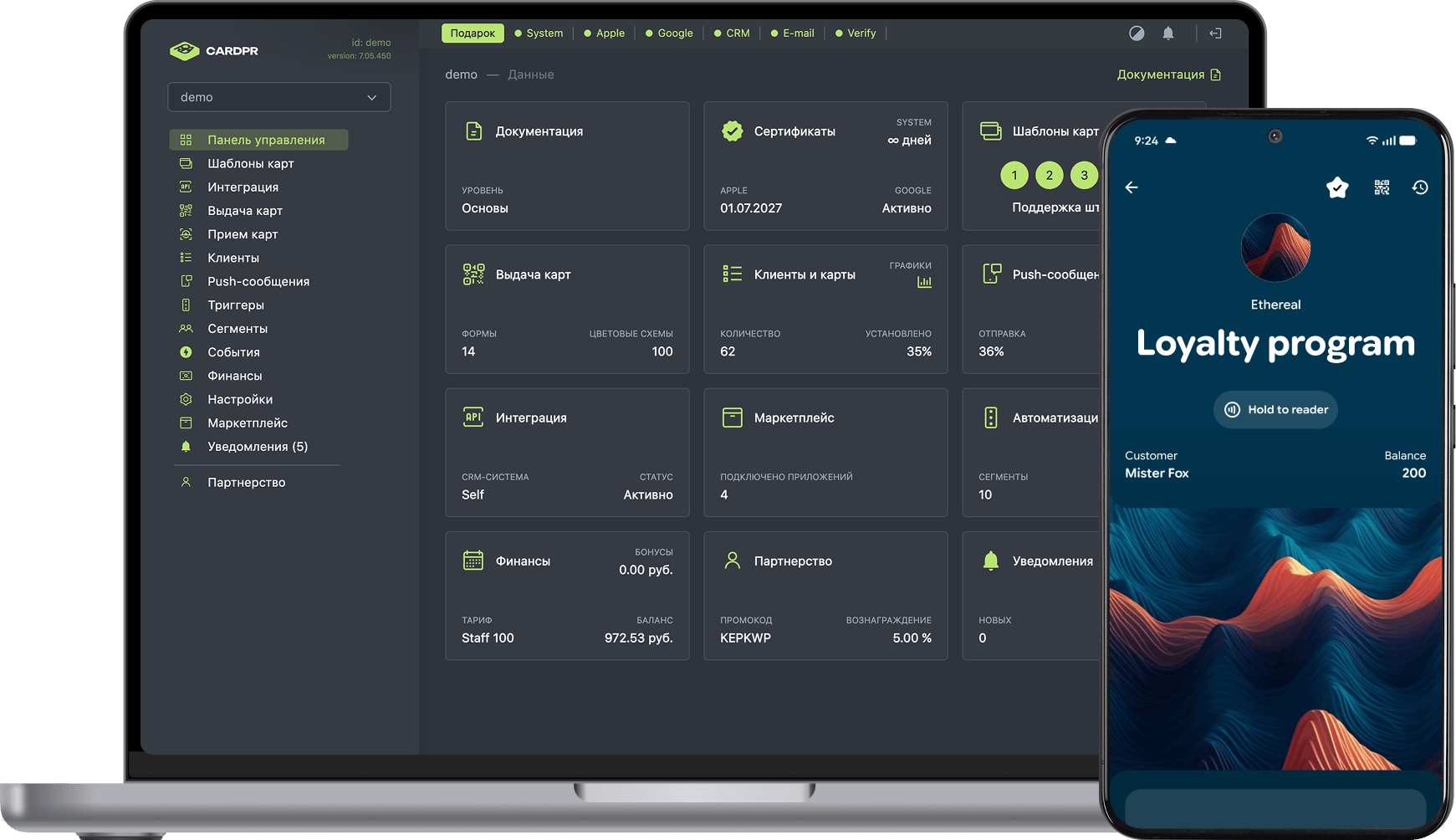Viewport: 1456px width, 840px height.
Task: Tap the Hold to reader button
Action: 1275,410
